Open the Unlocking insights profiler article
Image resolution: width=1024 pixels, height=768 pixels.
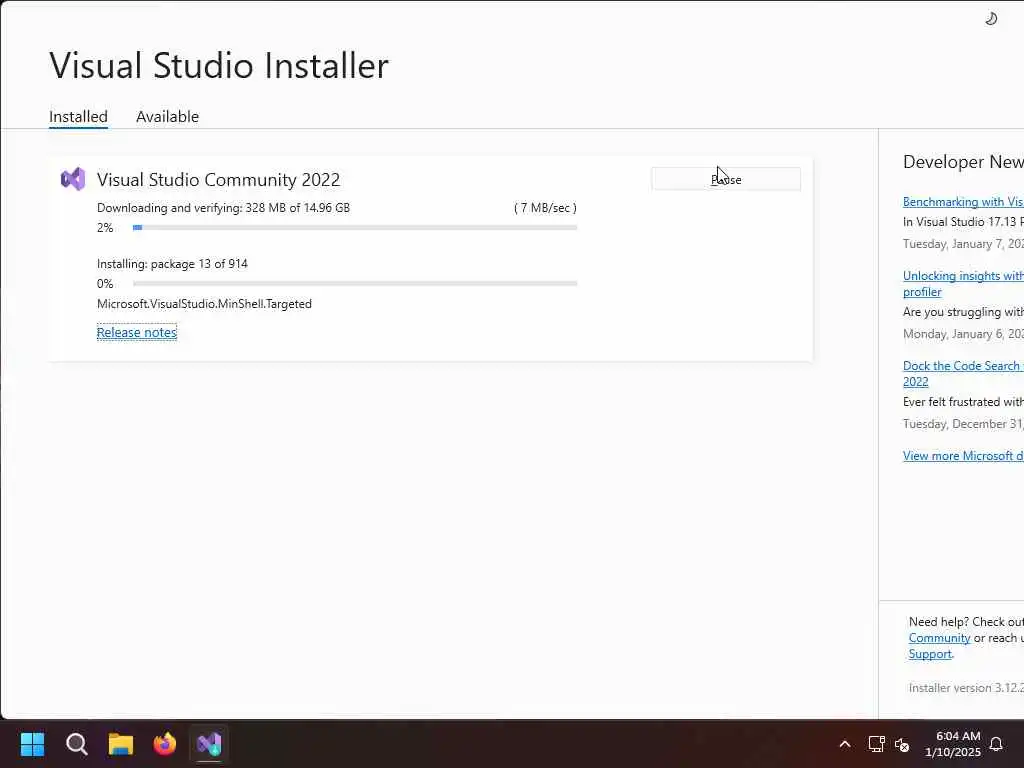tap(963, 283)
